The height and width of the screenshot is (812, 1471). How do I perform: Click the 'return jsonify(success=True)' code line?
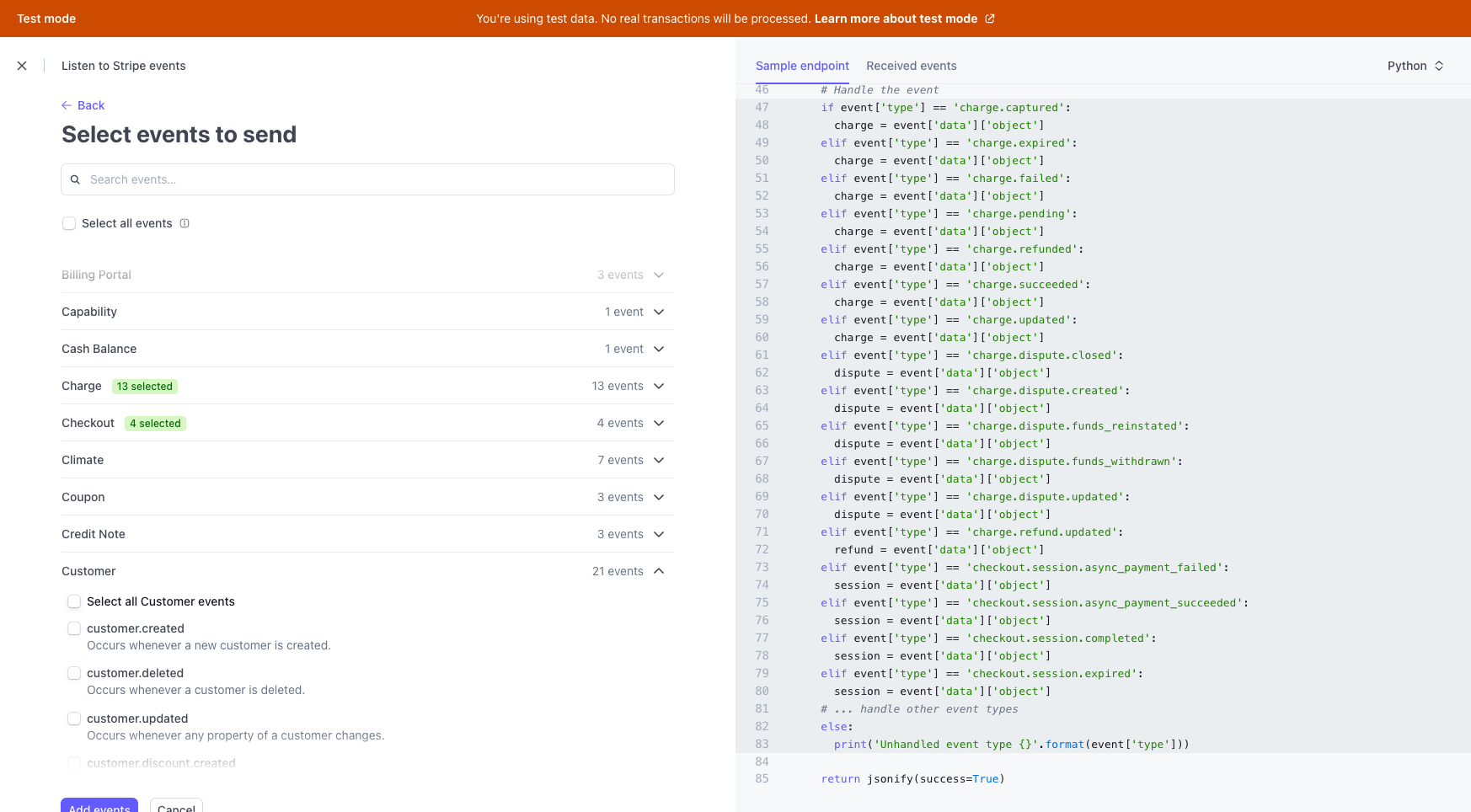pos(913,779)
